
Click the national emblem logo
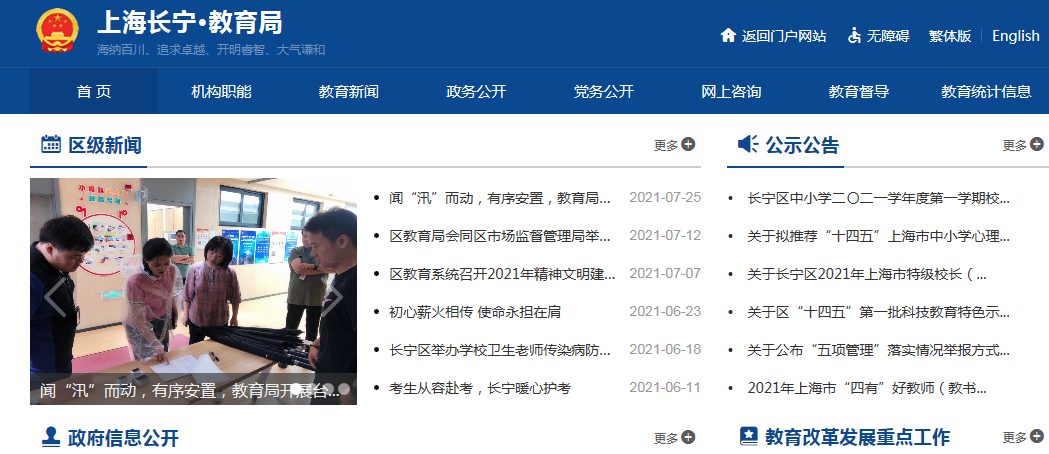pos(57,34)
